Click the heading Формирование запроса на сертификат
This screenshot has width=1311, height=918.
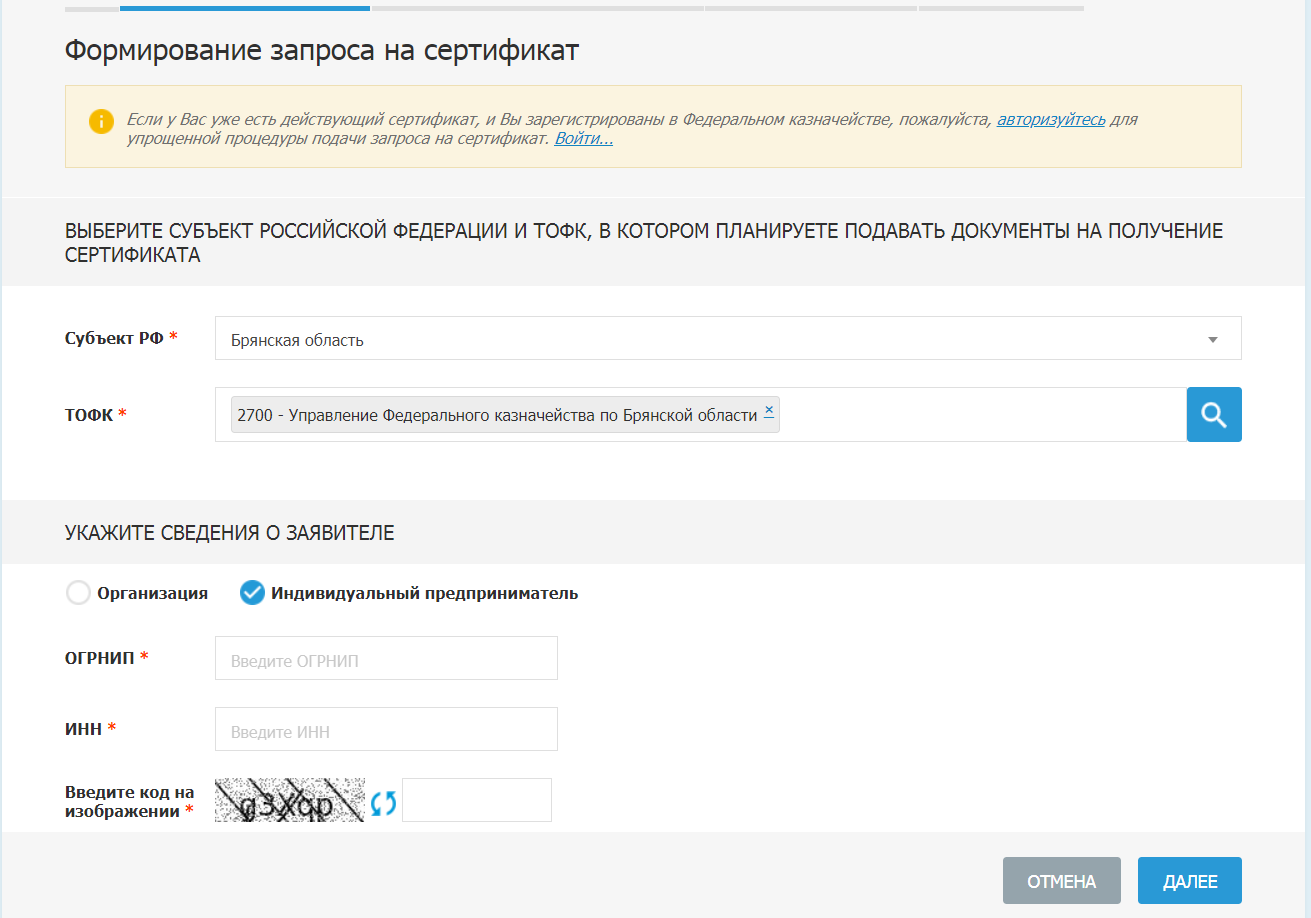click(x=322, y=50)
